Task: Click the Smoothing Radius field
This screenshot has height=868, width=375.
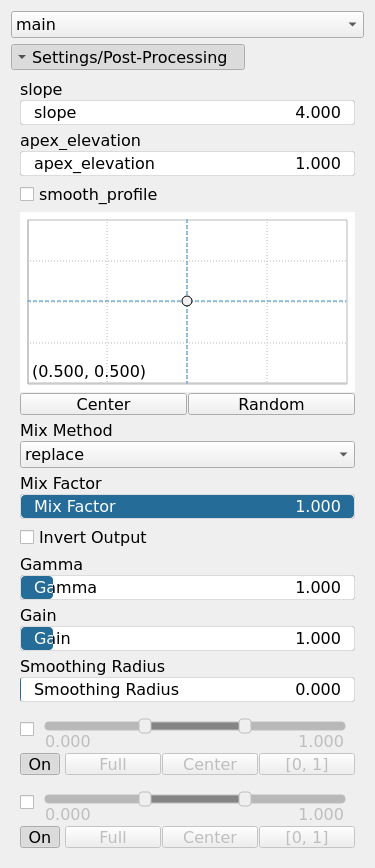Action: [x=187, y=689]
